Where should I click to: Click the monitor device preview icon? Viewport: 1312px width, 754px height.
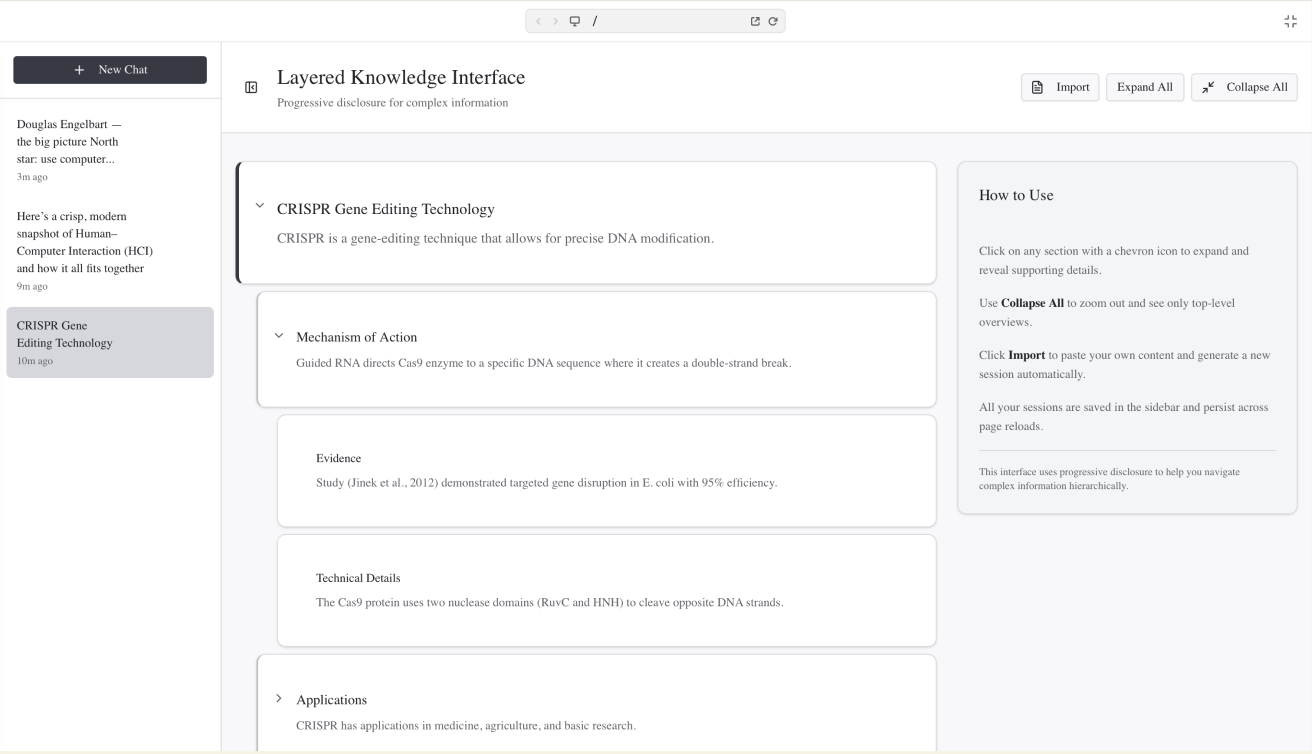pyautogui.click(x=575, y=21)
